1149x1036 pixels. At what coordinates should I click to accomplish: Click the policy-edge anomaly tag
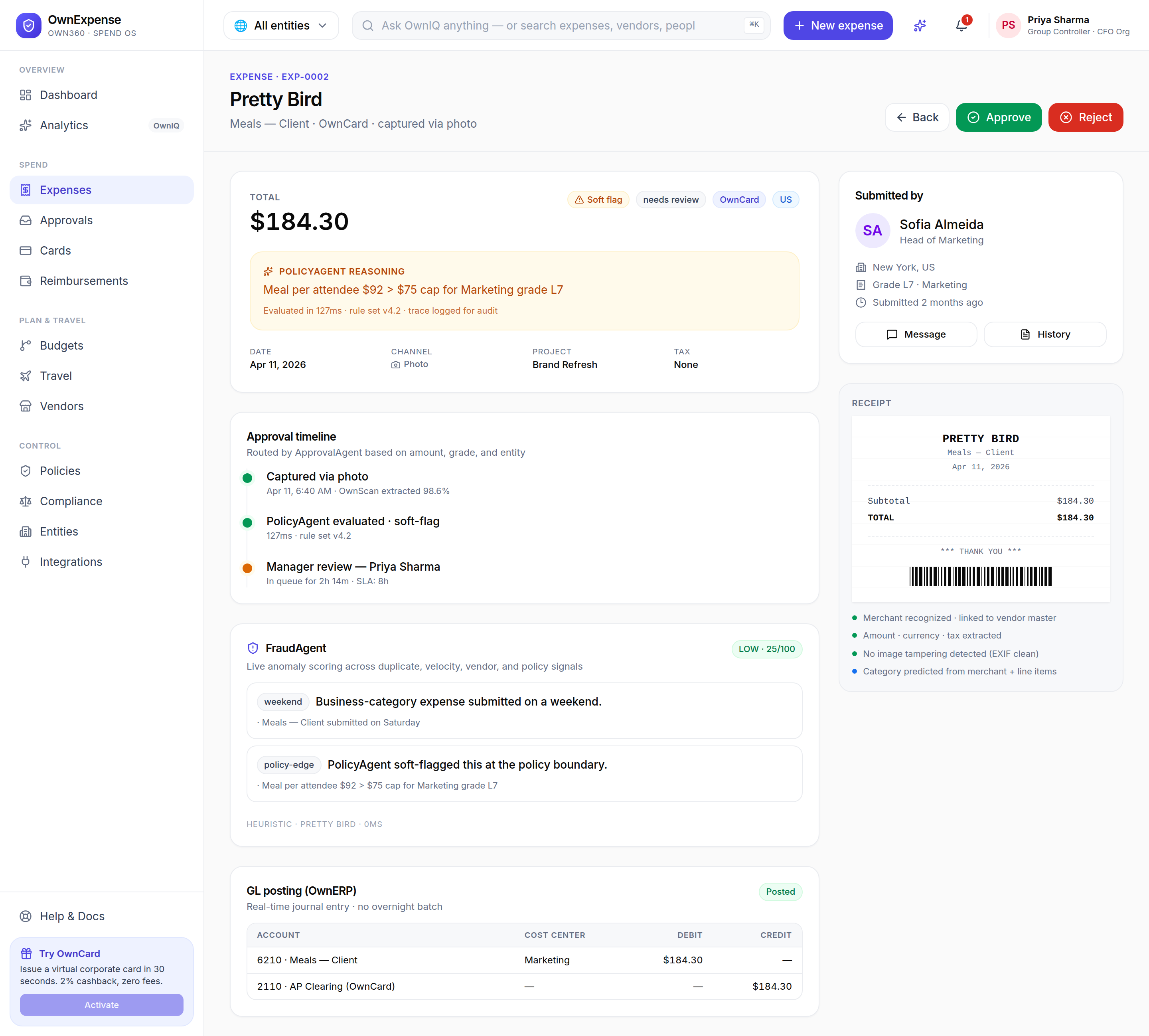[x=288, y=765]
